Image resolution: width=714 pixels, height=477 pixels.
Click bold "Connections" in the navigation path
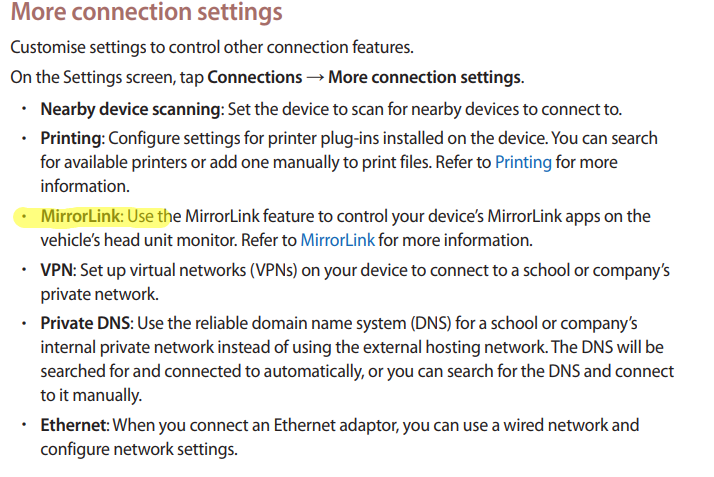254,77
